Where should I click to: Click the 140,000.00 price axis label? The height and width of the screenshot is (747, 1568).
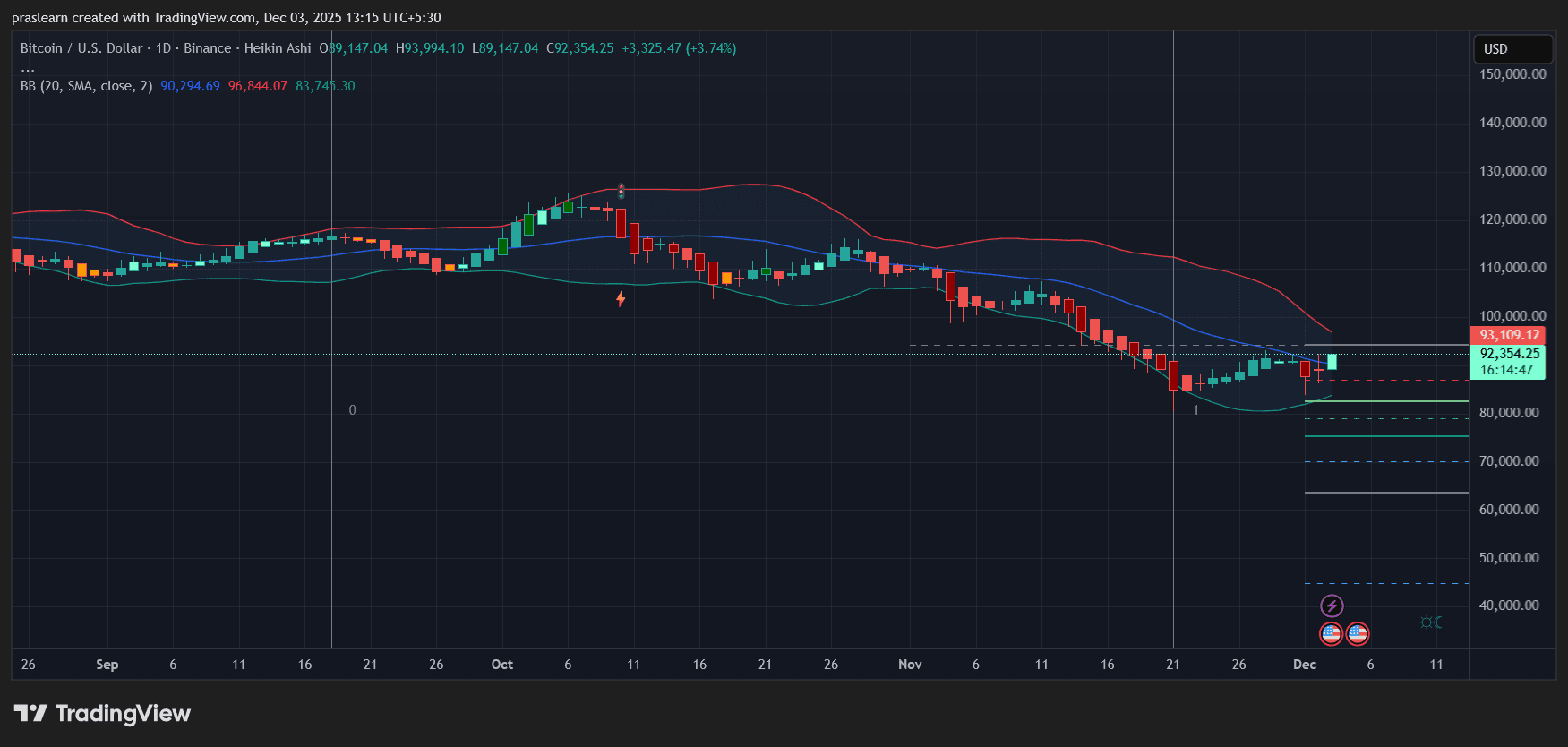pos(1512,123)
